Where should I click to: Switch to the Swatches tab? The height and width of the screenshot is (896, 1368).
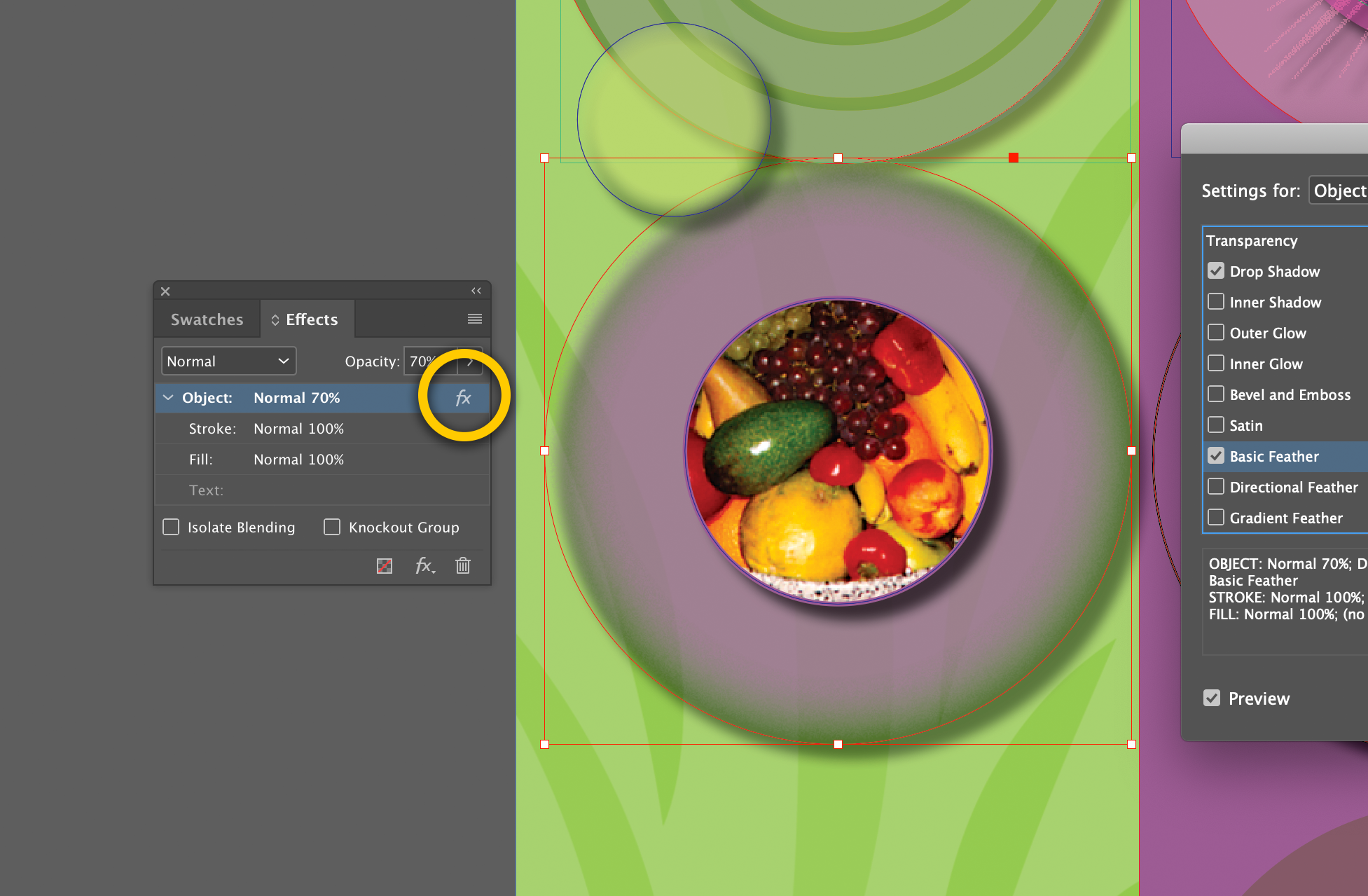point(207,319)
